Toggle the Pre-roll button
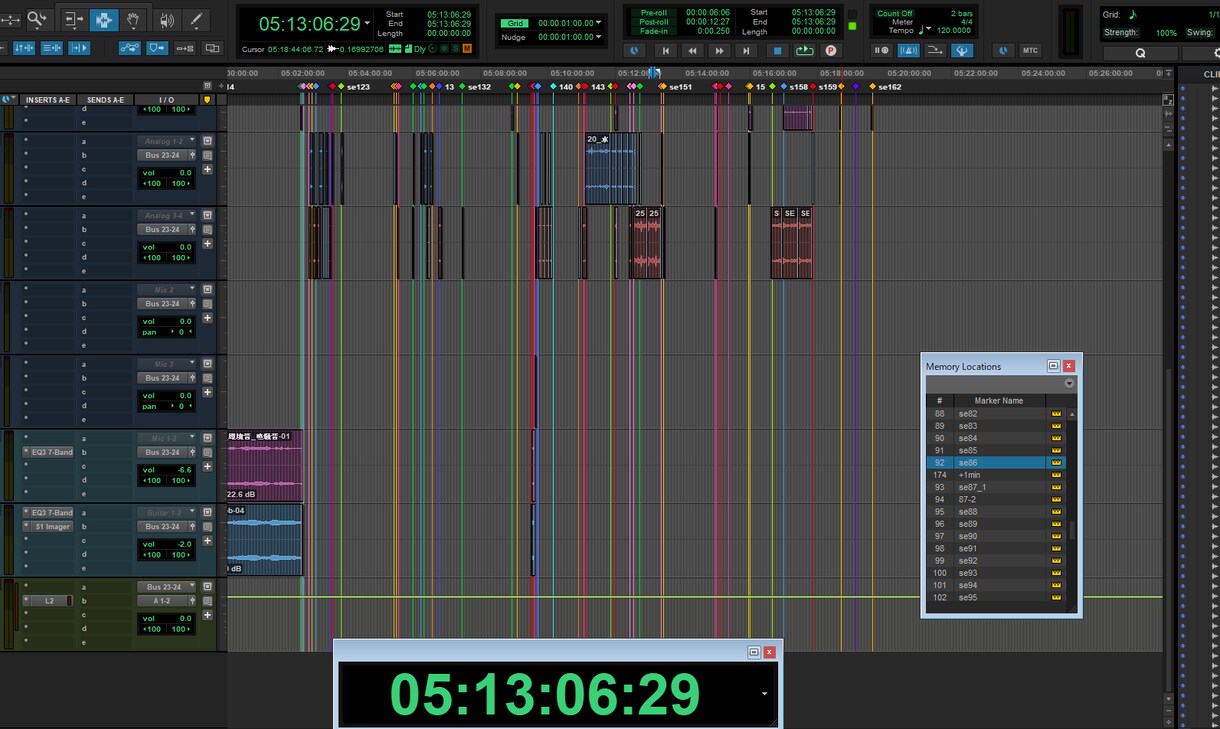Screen dimensions: 1220x729 tap(653, 12)
